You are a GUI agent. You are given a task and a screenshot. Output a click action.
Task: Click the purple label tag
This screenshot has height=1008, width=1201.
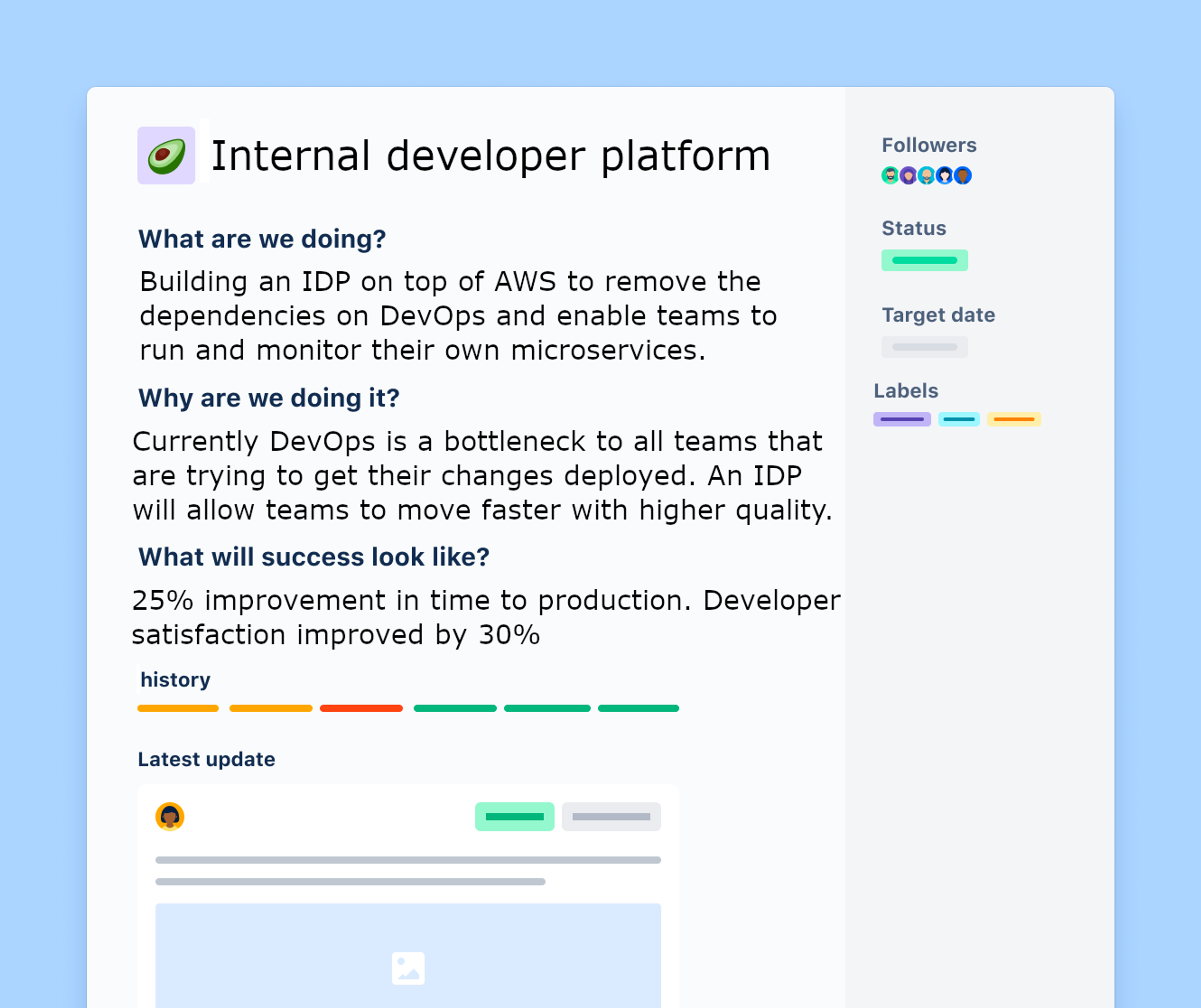902,419
